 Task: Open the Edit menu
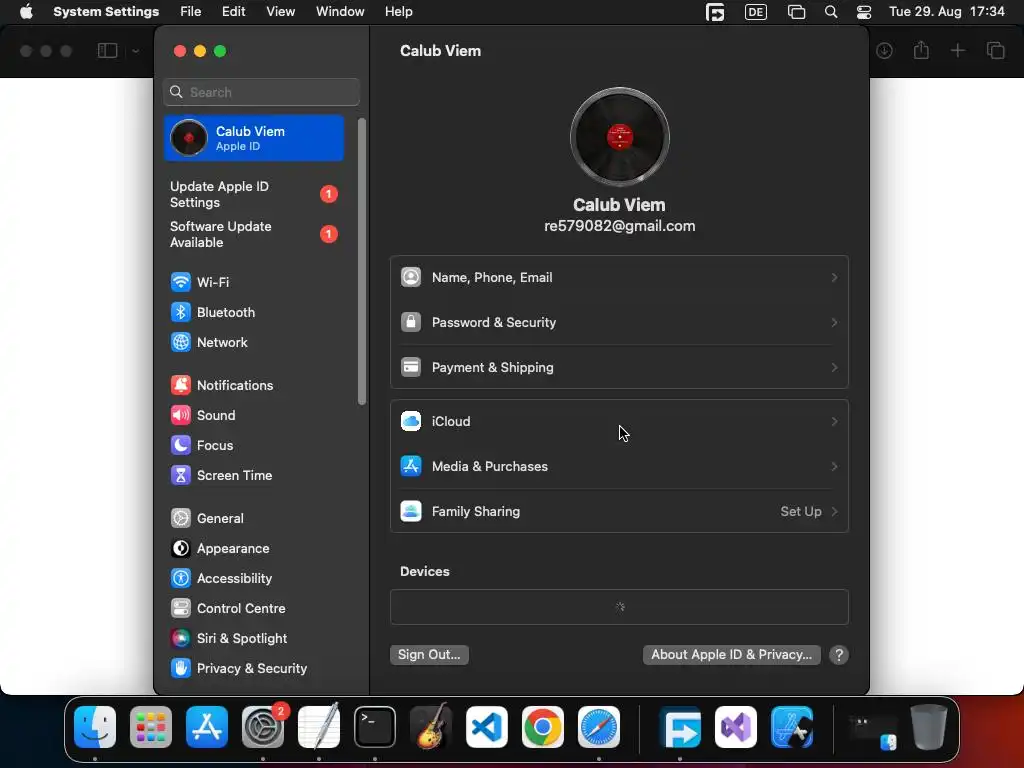point(234,12)
